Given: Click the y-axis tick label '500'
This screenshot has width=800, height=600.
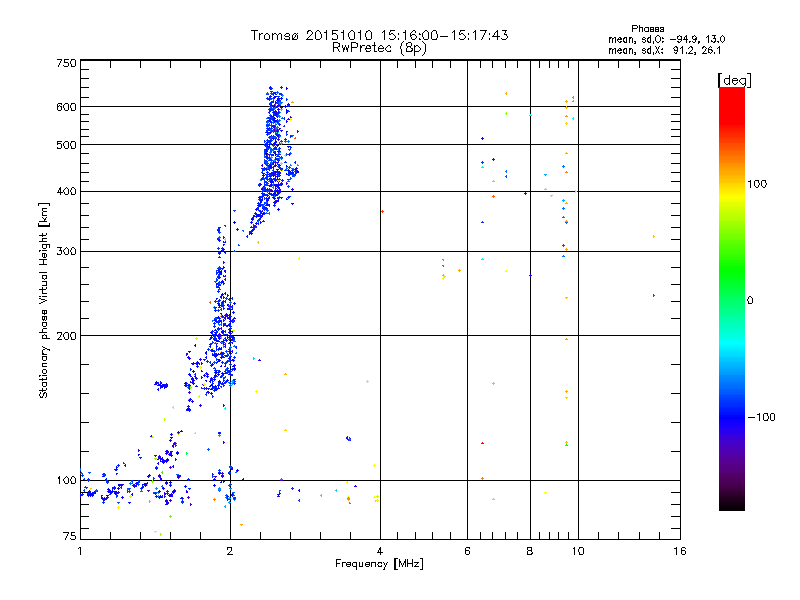Looking at the screenshot, I should (x=66, y=145).
